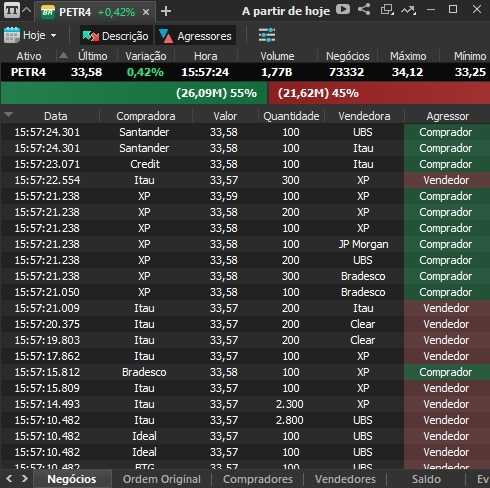The image size is (490, 488).
Task: Sort by Valor column header
Action: [x=225, y=116]
